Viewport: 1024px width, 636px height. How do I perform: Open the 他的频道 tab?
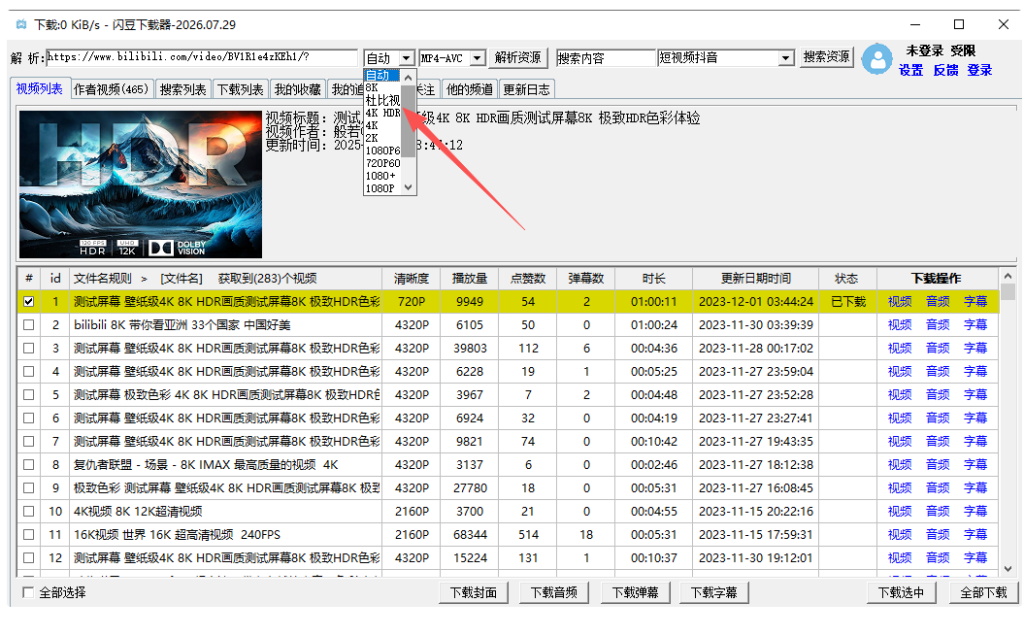pyautogui.click(x=470, y=89)
